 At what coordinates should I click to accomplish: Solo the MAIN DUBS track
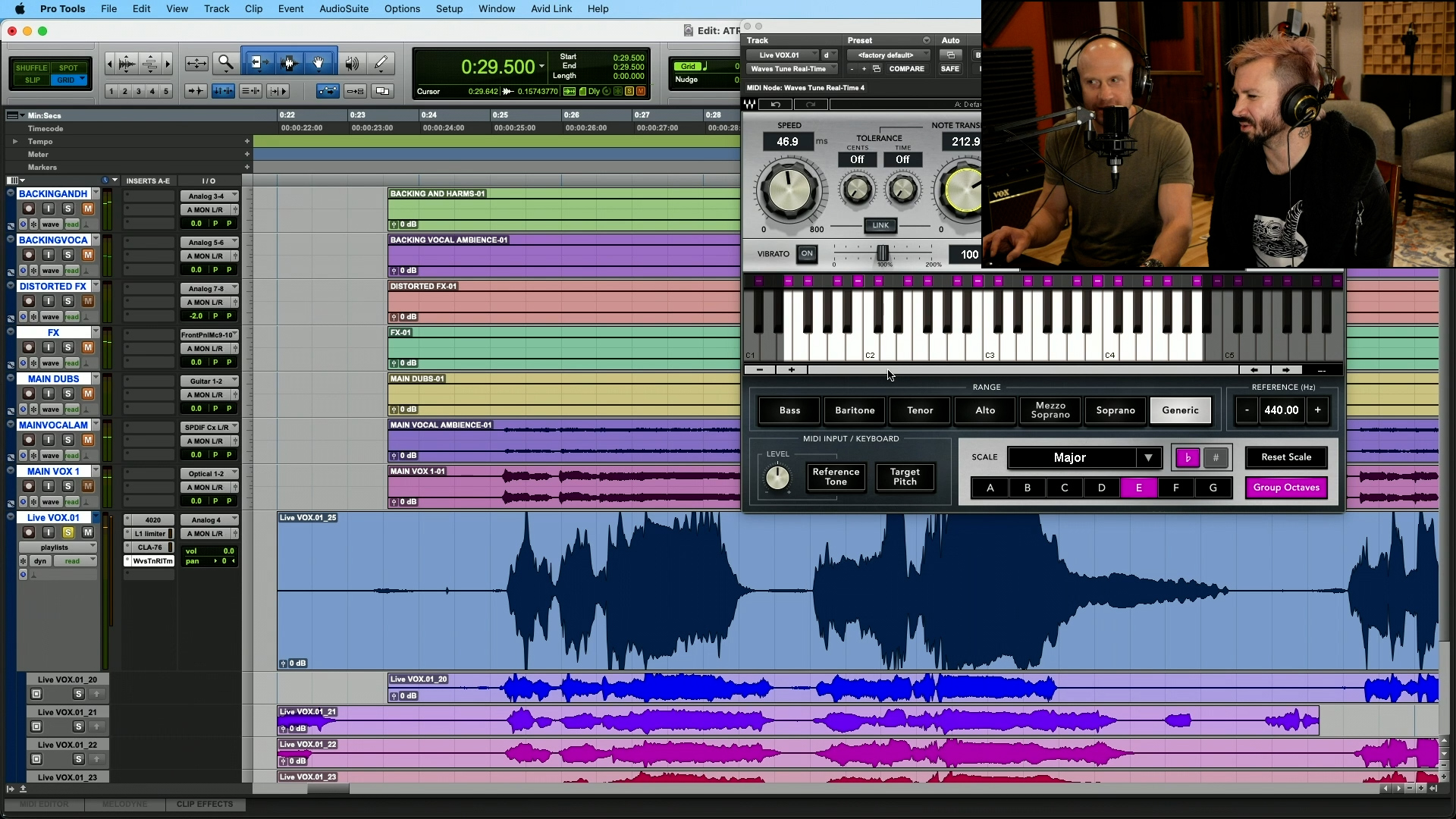click(x=67, y=394)
